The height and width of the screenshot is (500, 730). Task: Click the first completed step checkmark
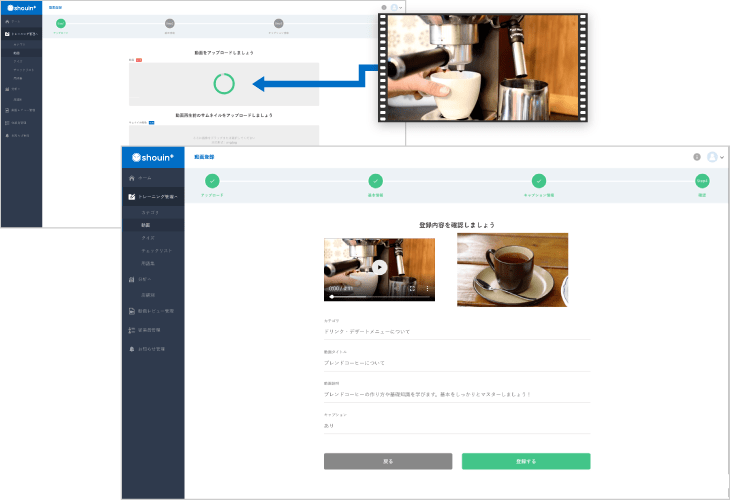pos(212,181)
